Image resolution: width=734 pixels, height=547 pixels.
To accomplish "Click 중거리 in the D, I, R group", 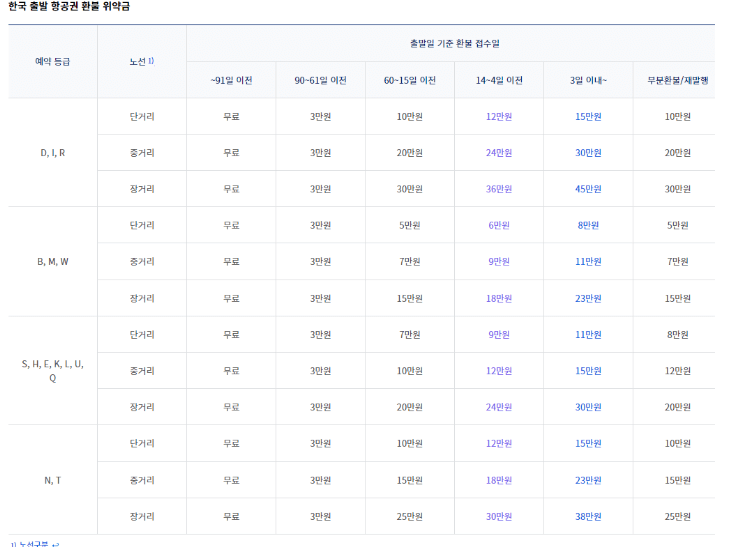I will (142, 153).
